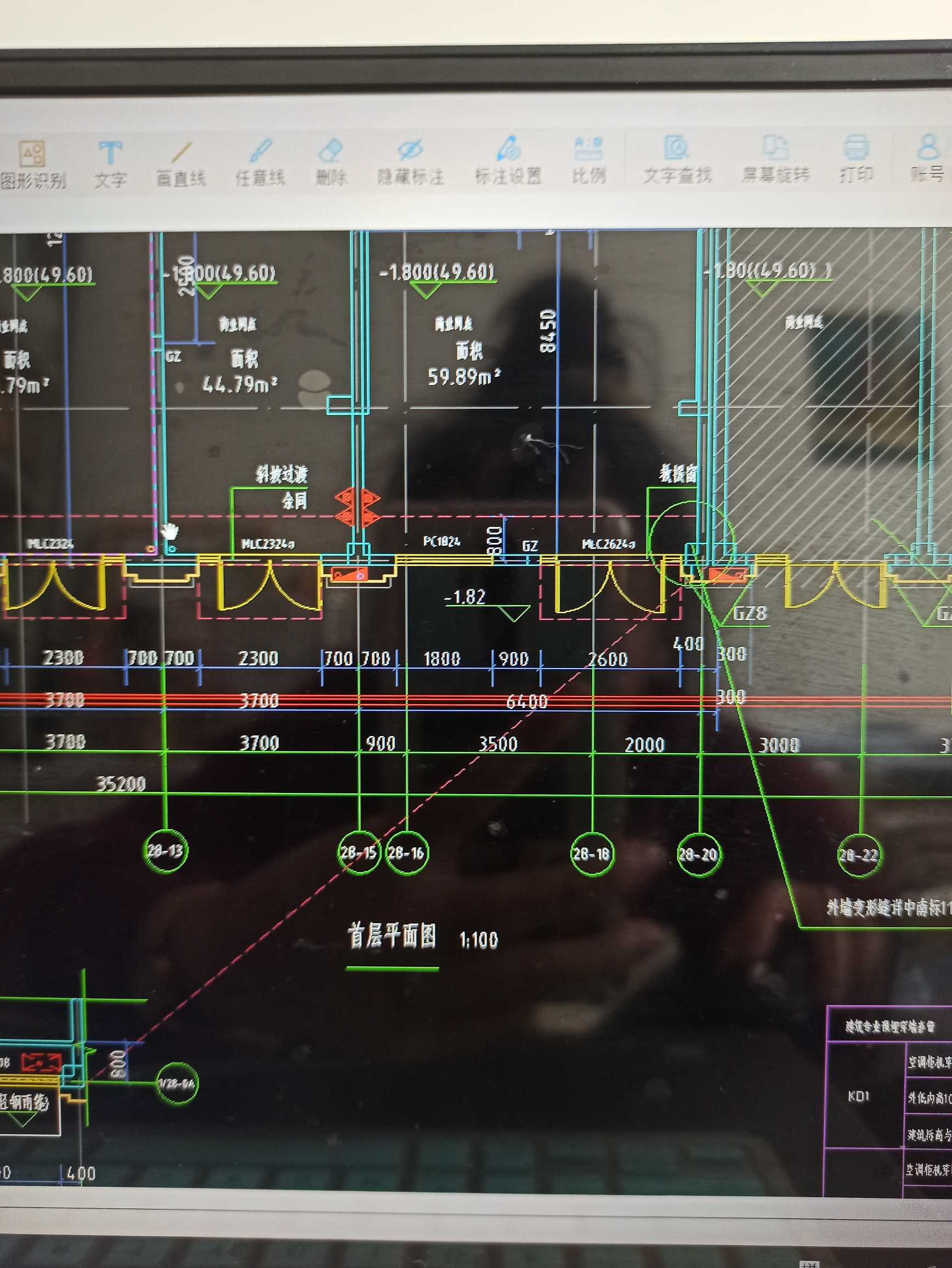Click the dimension 3500
Viewport: 952px width, 1268px height.
click(498, 744)
